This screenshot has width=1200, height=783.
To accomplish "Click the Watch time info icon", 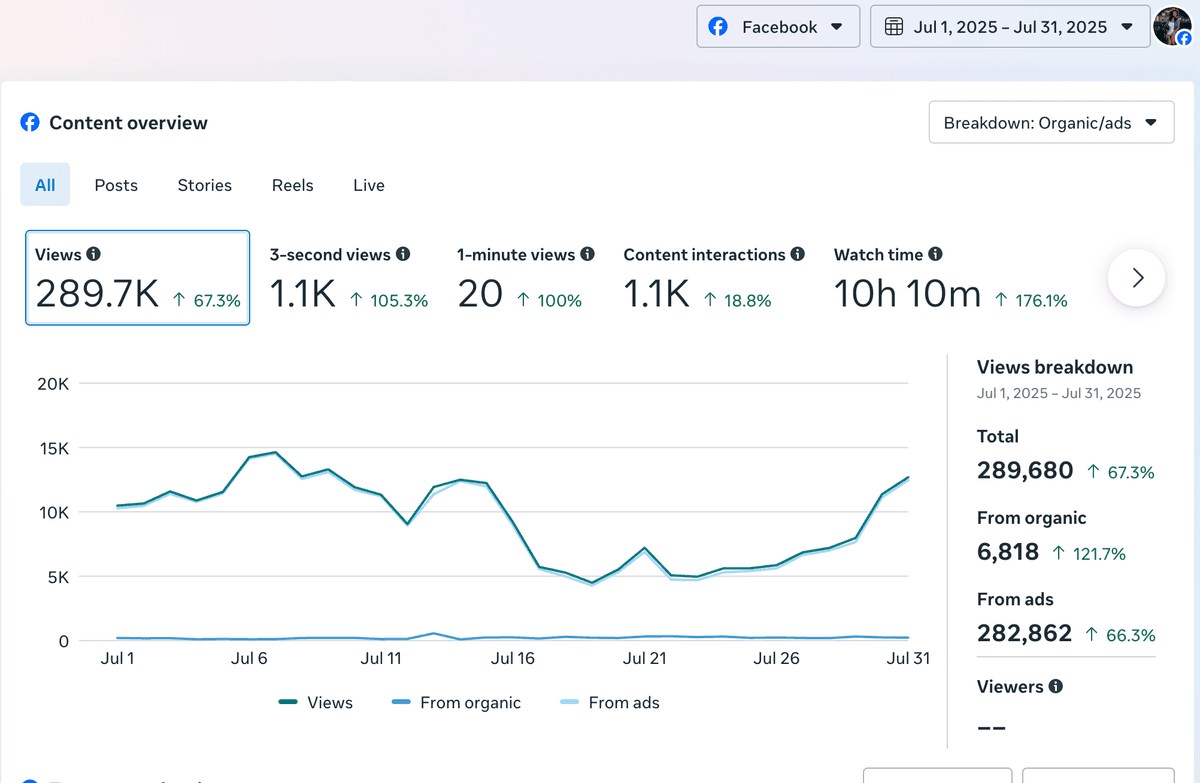I will point(935,255).
